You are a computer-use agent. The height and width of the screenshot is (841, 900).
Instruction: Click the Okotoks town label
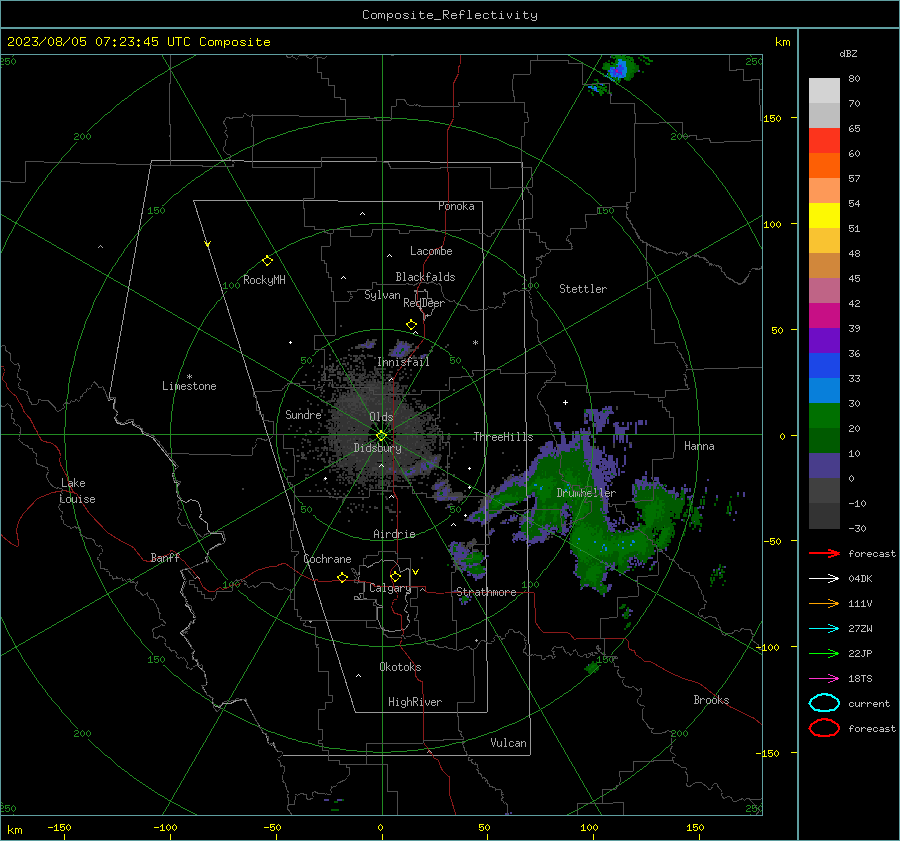pyautogui.click(x=400, y=667)
